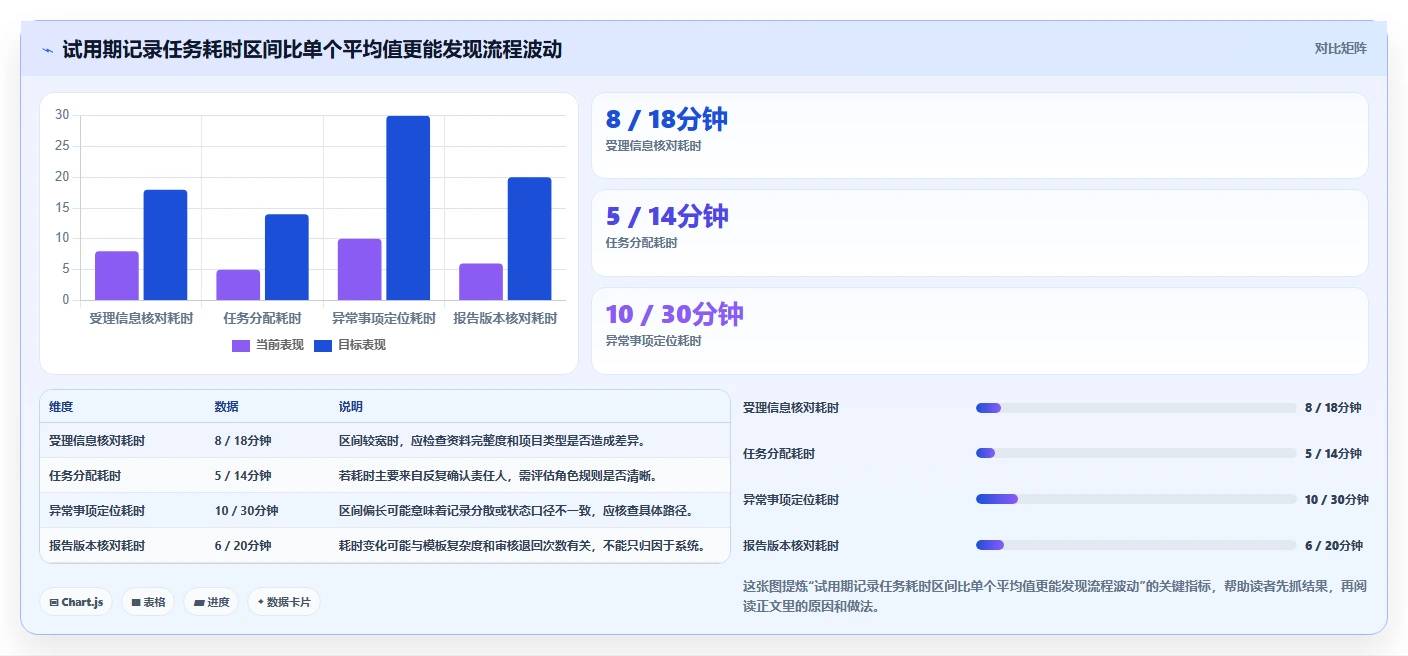
Task: Select table cell 6 / 20分钟
Action: [x=243, y=546]
